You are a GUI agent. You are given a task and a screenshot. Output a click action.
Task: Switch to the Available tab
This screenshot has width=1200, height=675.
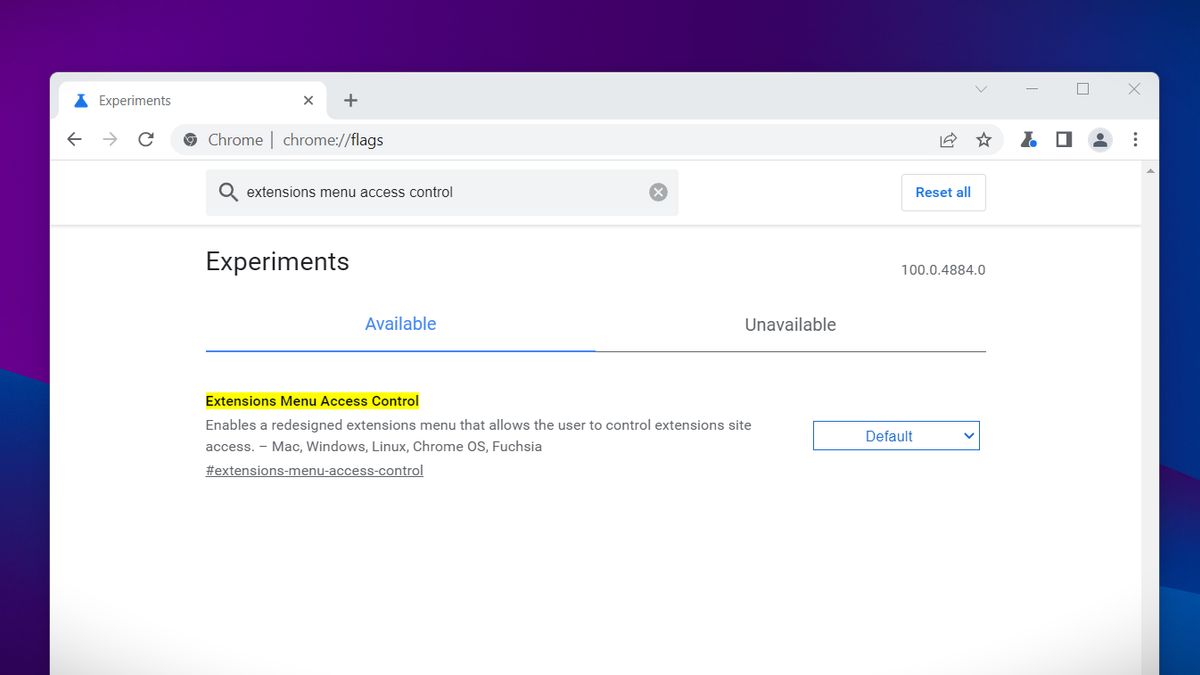point(400,324)
